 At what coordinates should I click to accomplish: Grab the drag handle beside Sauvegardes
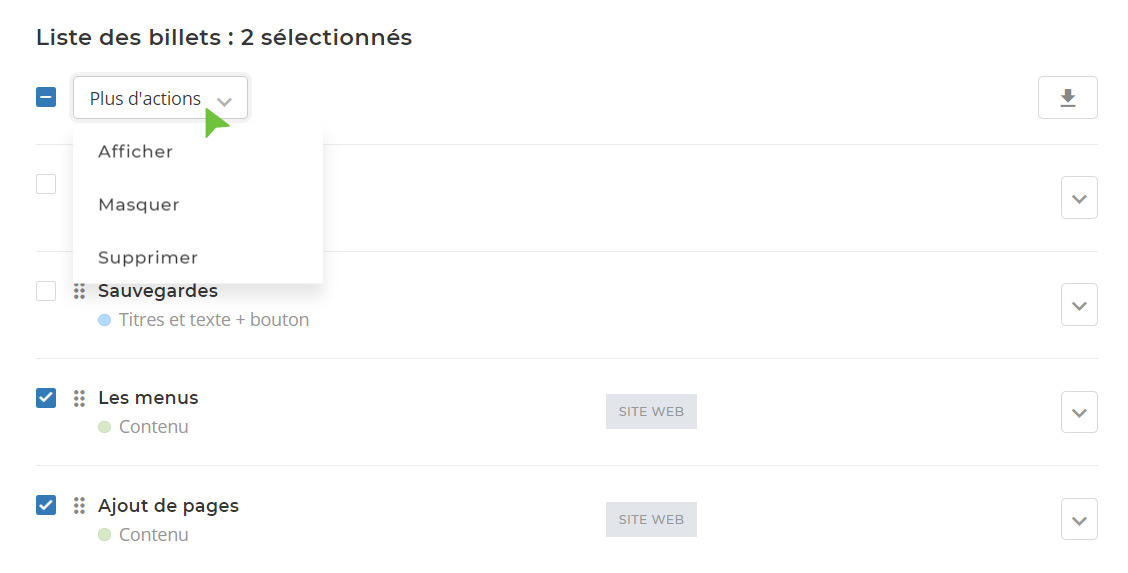(x=79, y=291)
